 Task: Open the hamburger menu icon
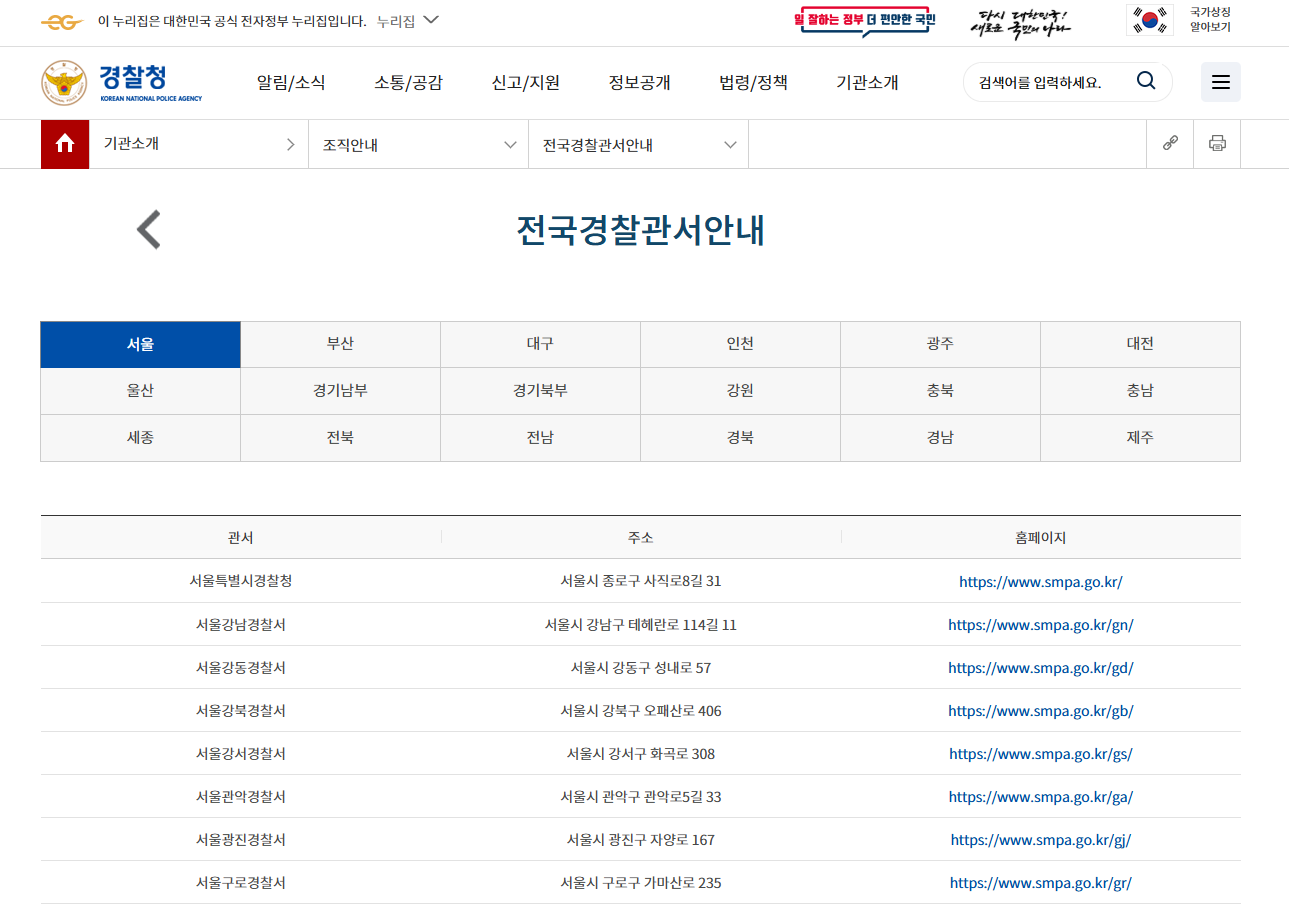click(x=1220, y=81)
